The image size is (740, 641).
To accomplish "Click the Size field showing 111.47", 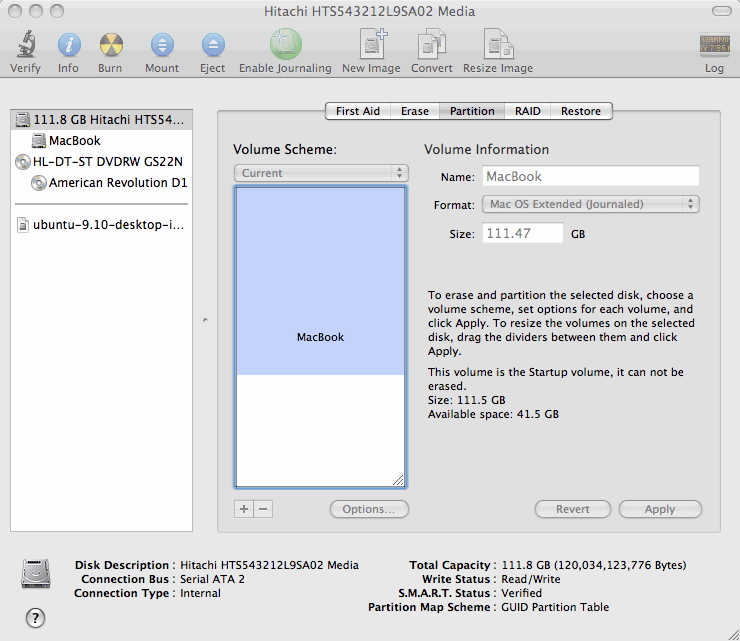I will [522, 233].
